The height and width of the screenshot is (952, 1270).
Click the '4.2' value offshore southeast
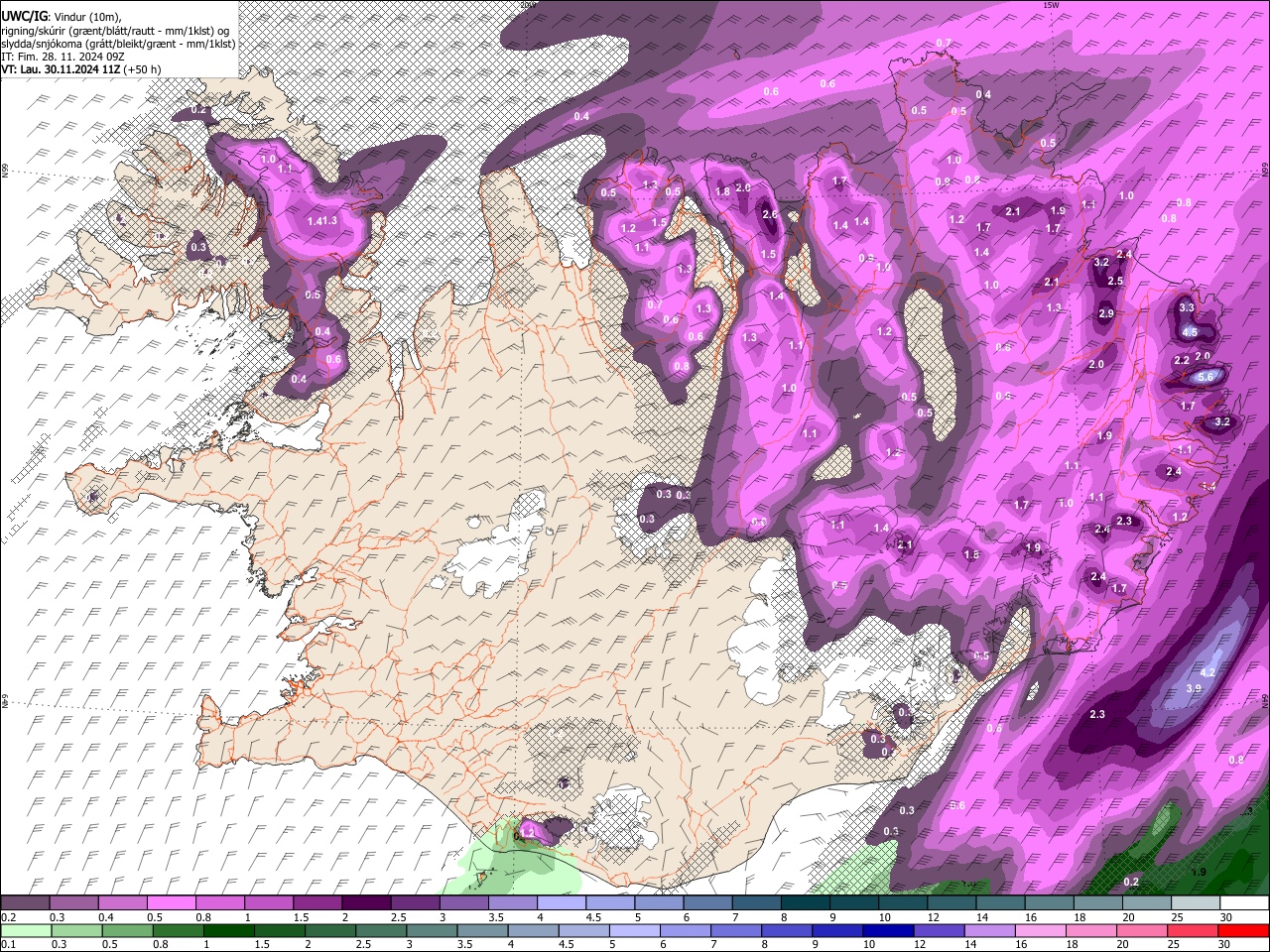tap(1208, 673)
